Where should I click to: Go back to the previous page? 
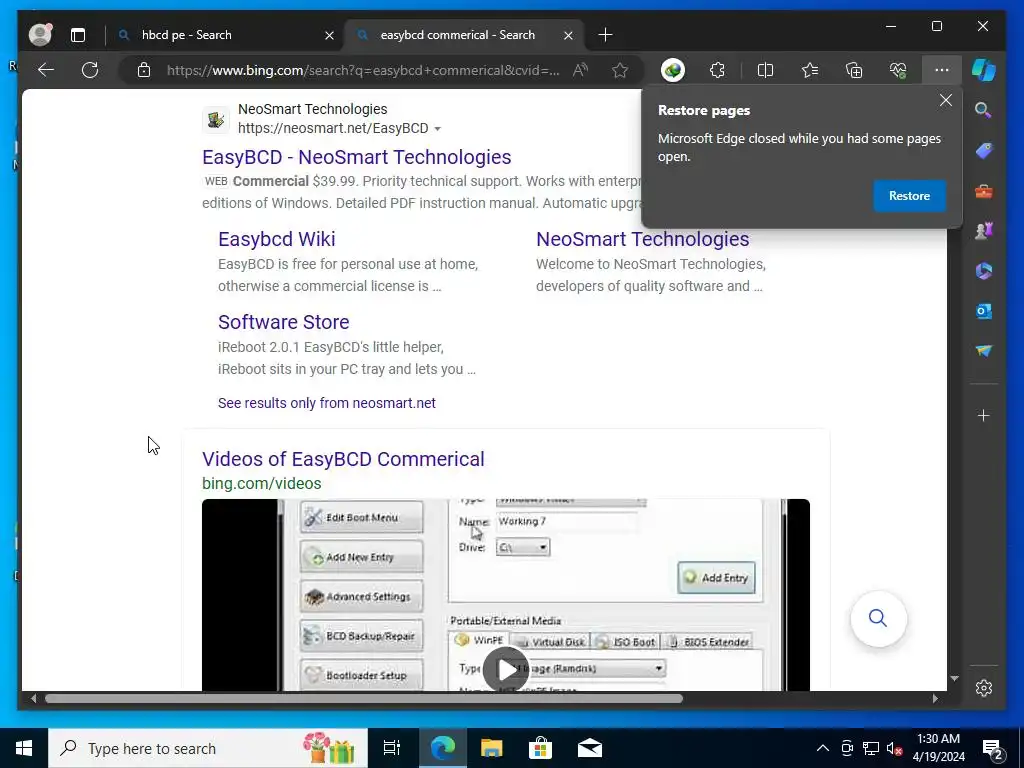tap(46, 70)
